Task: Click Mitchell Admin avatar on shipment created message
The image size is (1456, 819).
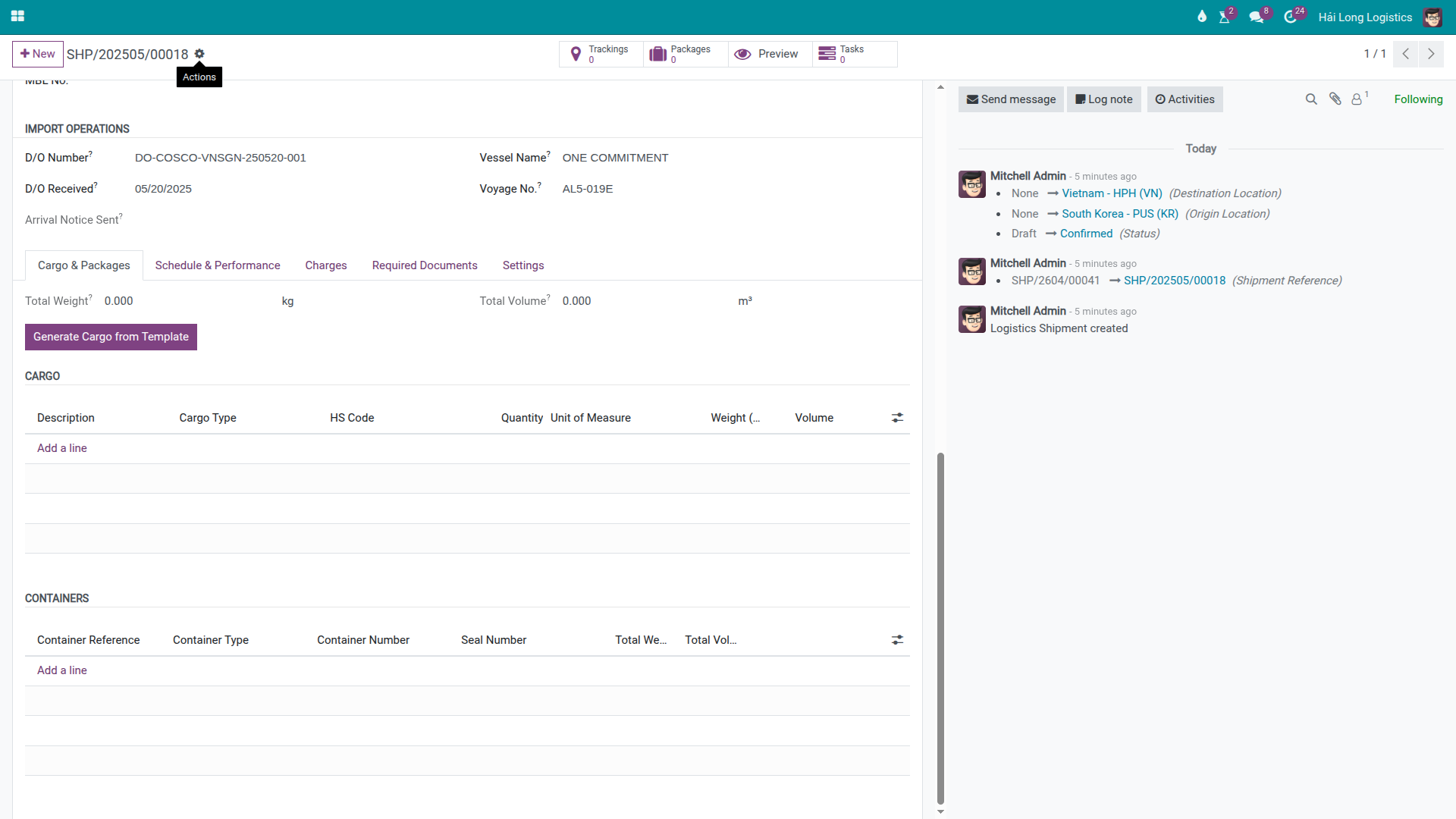Action: (972, 319)
